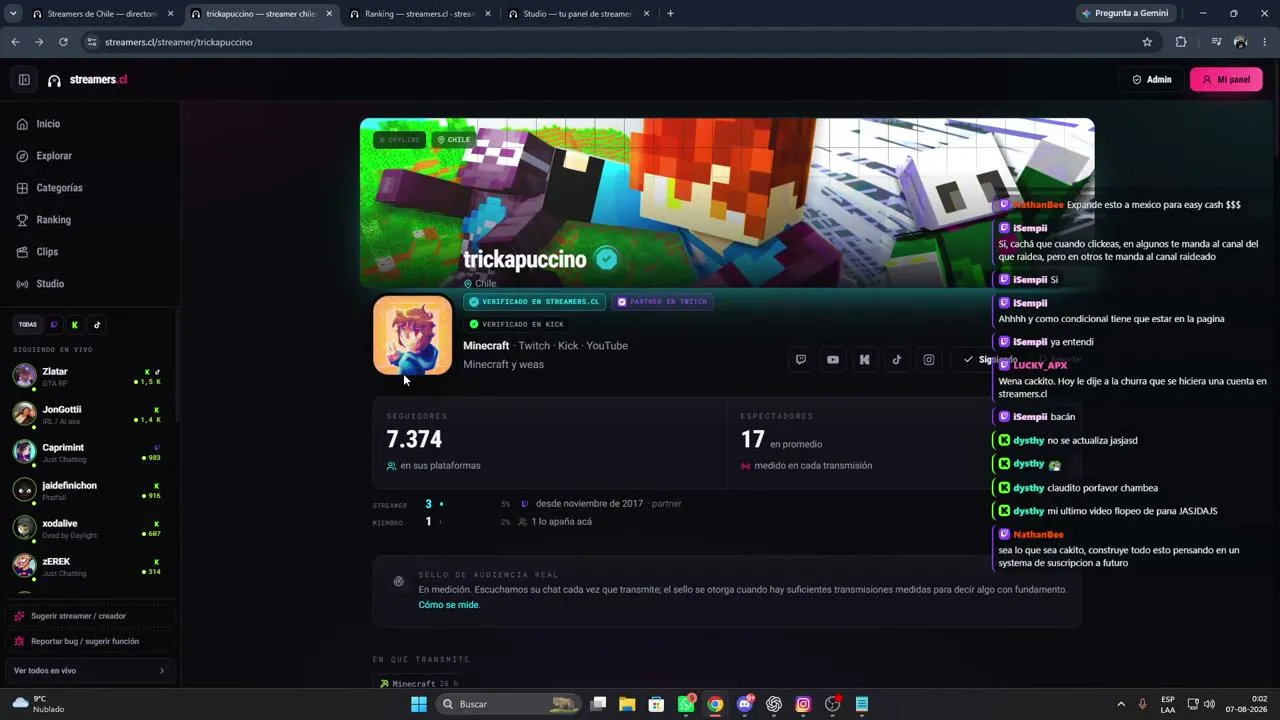Click Verificado en streamers.cl badge

coord(535,302)
